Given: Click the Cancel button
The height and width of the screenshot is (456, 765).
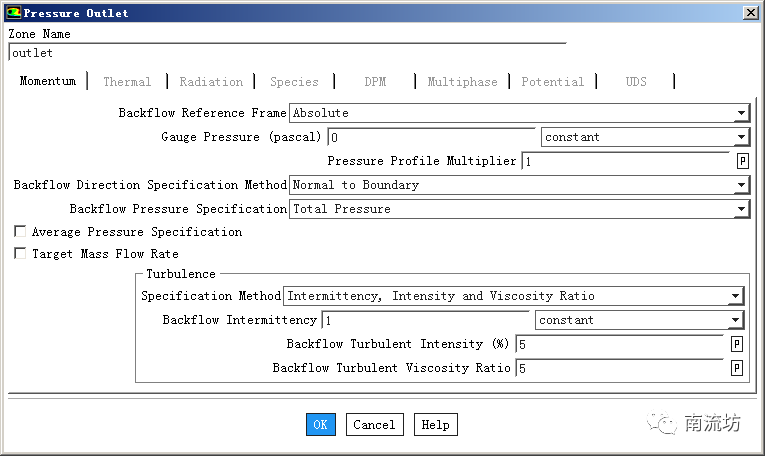Looking at the screenshot, I should click(374, 425).
